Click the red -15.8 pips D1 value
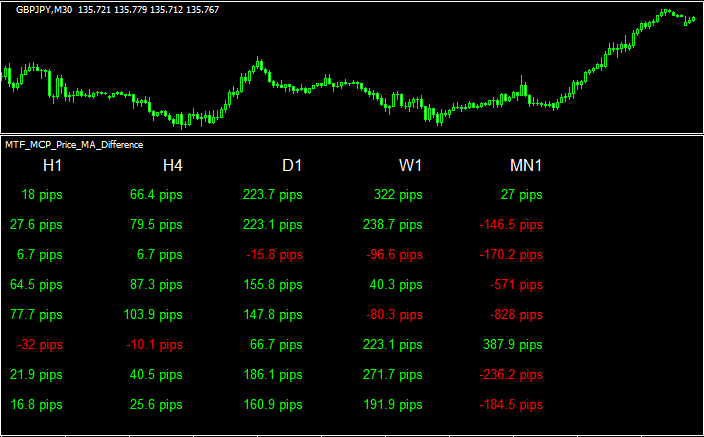704x437 pixels. [275, 255]
